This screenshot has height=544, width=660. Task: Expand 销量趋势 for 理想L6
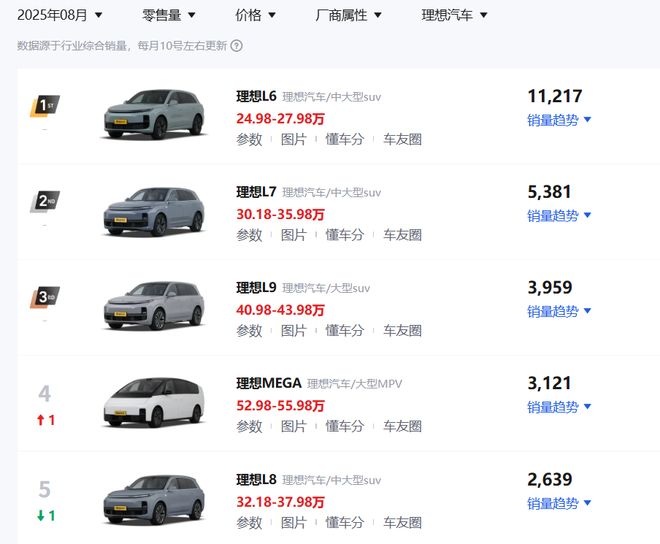pos(559,120)
